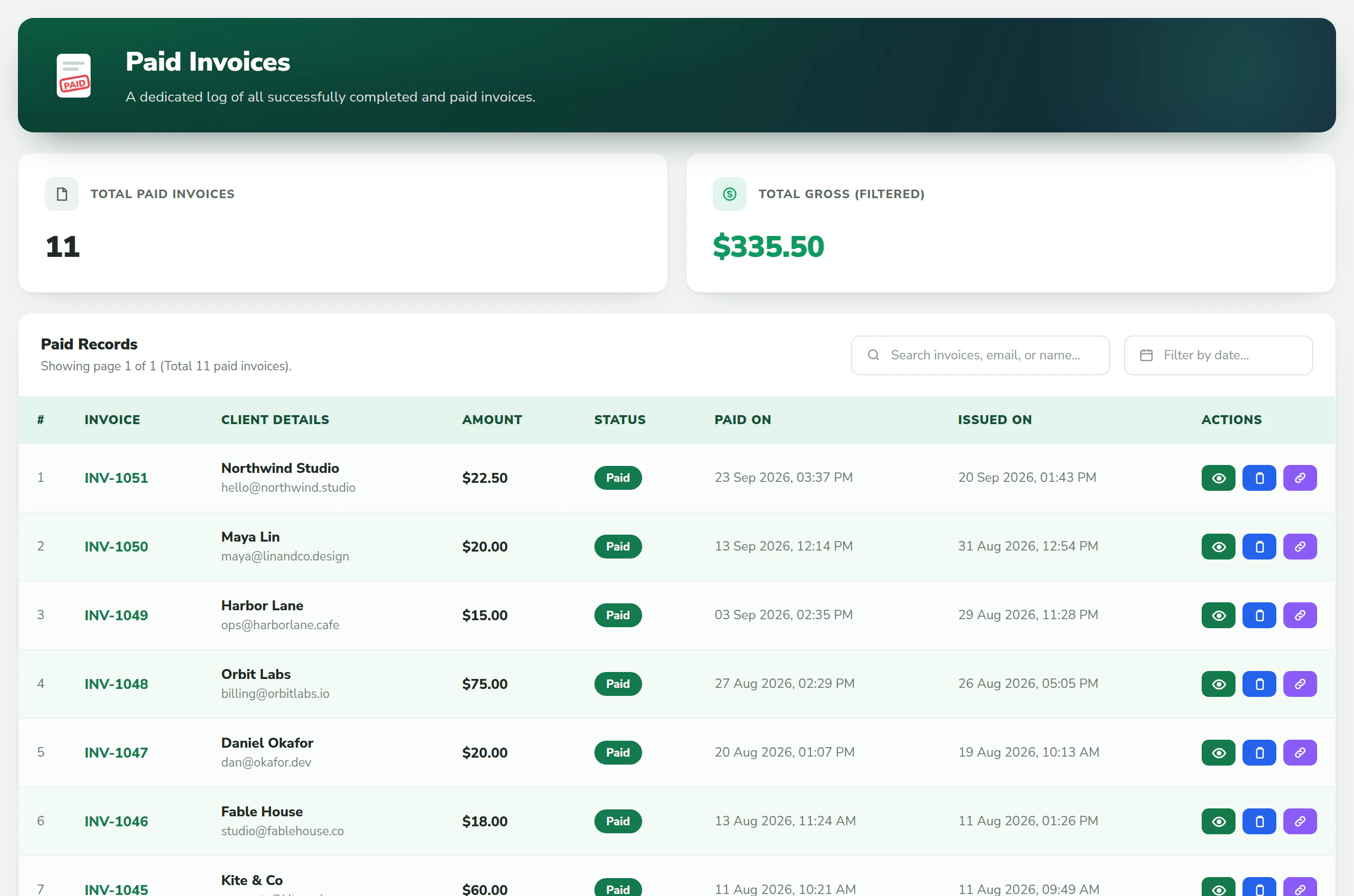Click the ISSUED ON column header
1354x896 pixels.
click(x=995, y=420)
